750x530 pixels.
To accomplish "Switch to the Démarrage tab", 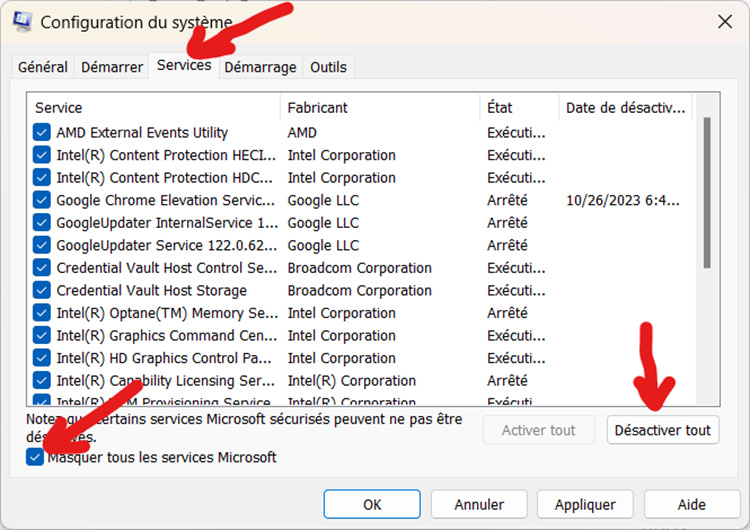I will coord(260,67).
